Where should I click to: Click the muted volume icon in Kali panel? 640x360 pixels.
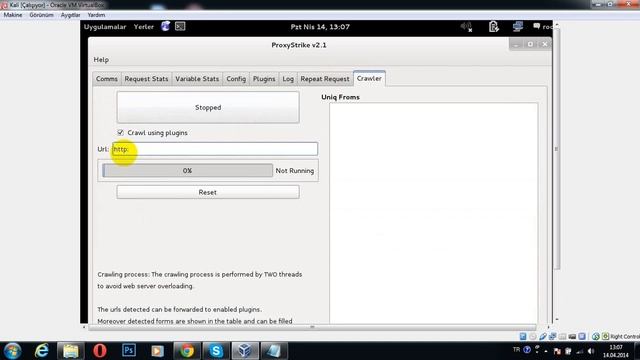point(466,27)
